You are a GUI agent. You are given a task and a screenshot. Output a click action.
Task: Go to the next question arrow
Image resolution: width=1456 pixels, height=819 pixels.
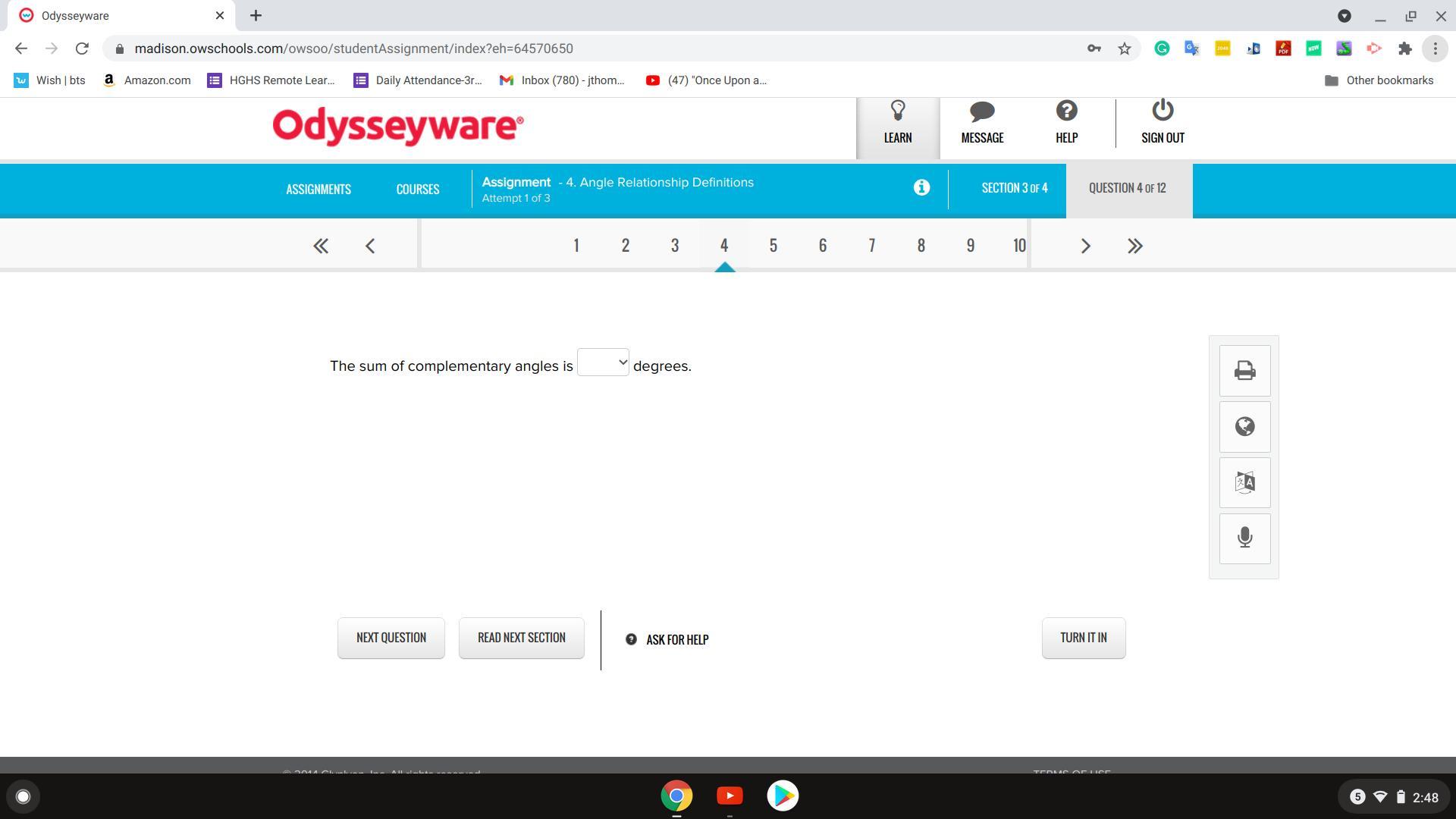pyautogui.click(x=1085, y=246)
